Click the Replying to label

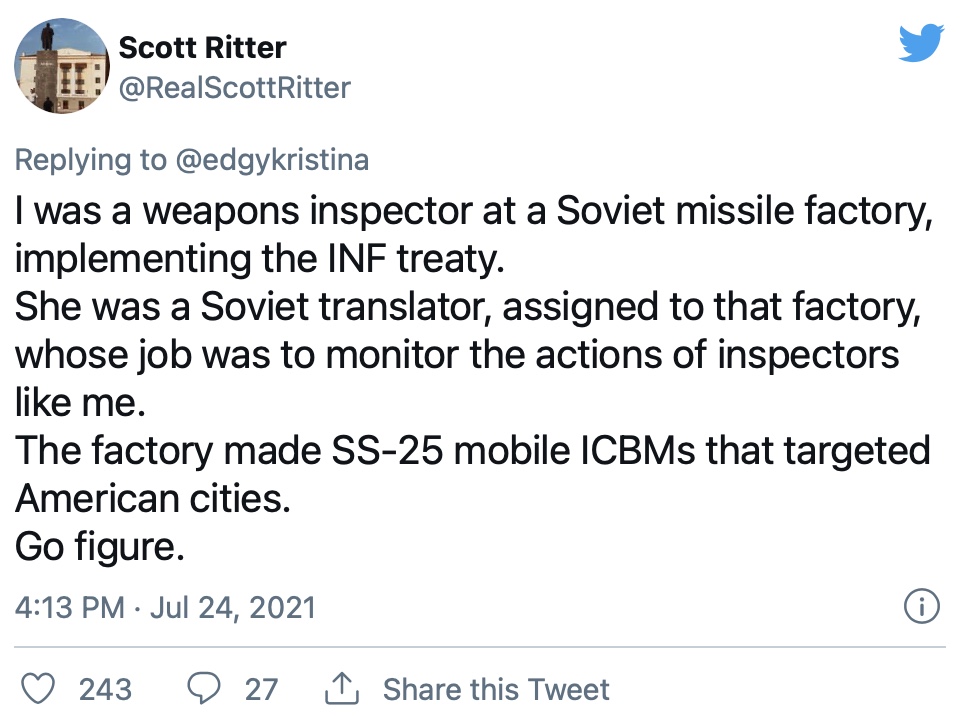click(x=90, y=160)
